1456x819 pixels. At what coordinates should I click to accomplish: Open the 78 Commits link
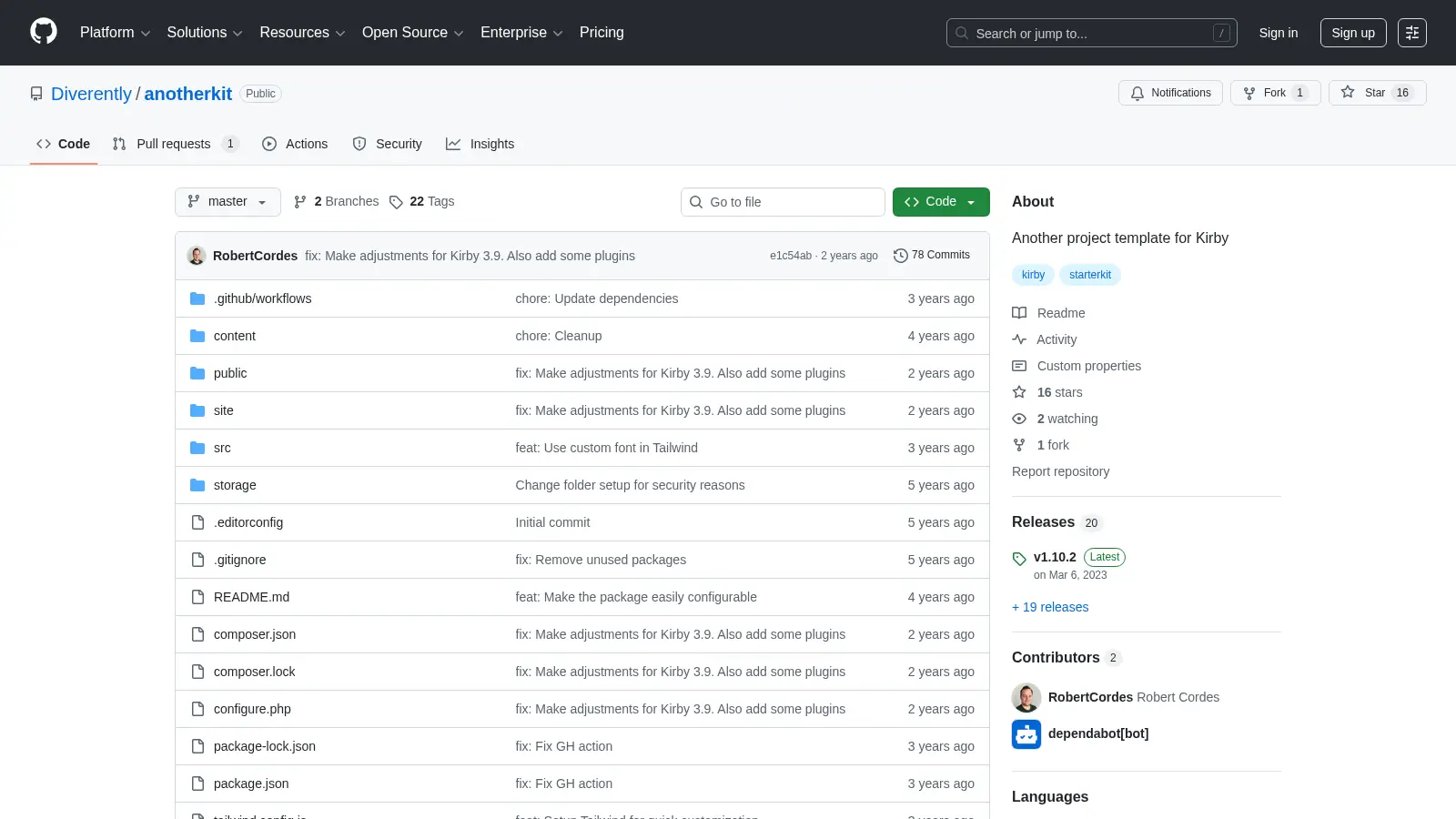[x=932, y=256]
